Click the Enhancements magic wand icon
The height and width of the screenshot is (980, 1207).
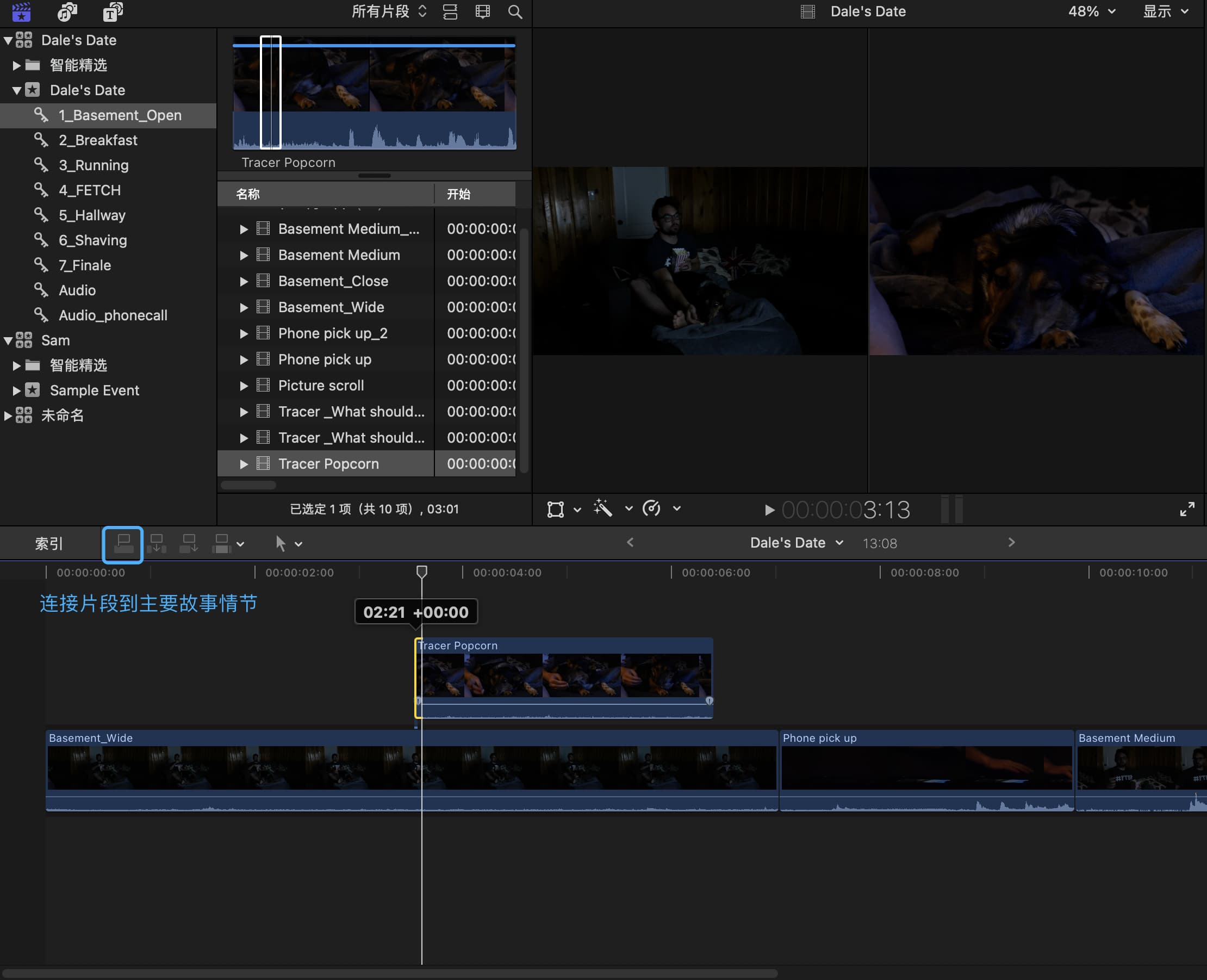602,508
